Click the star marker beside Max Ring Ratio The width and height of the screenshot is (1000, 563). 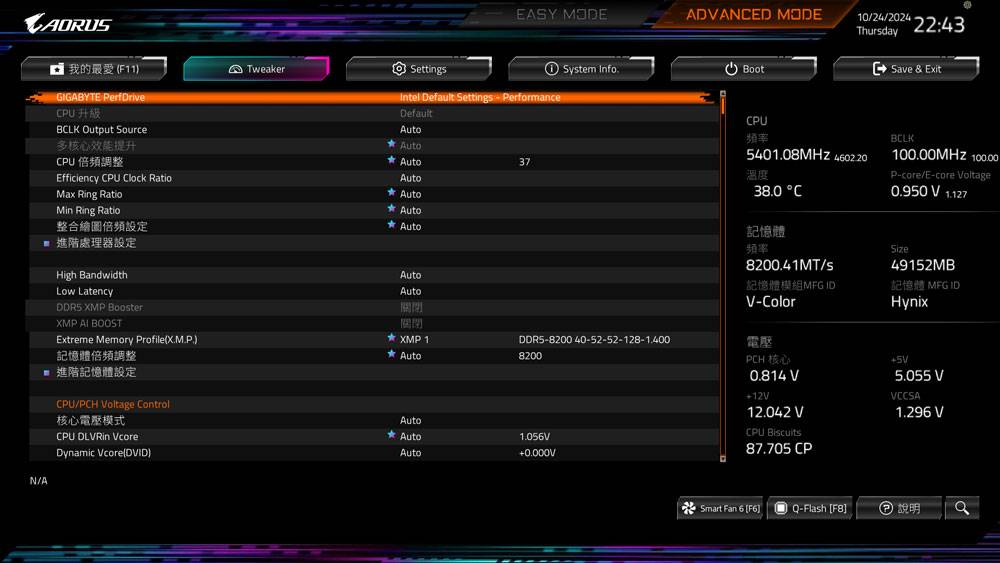392,193
